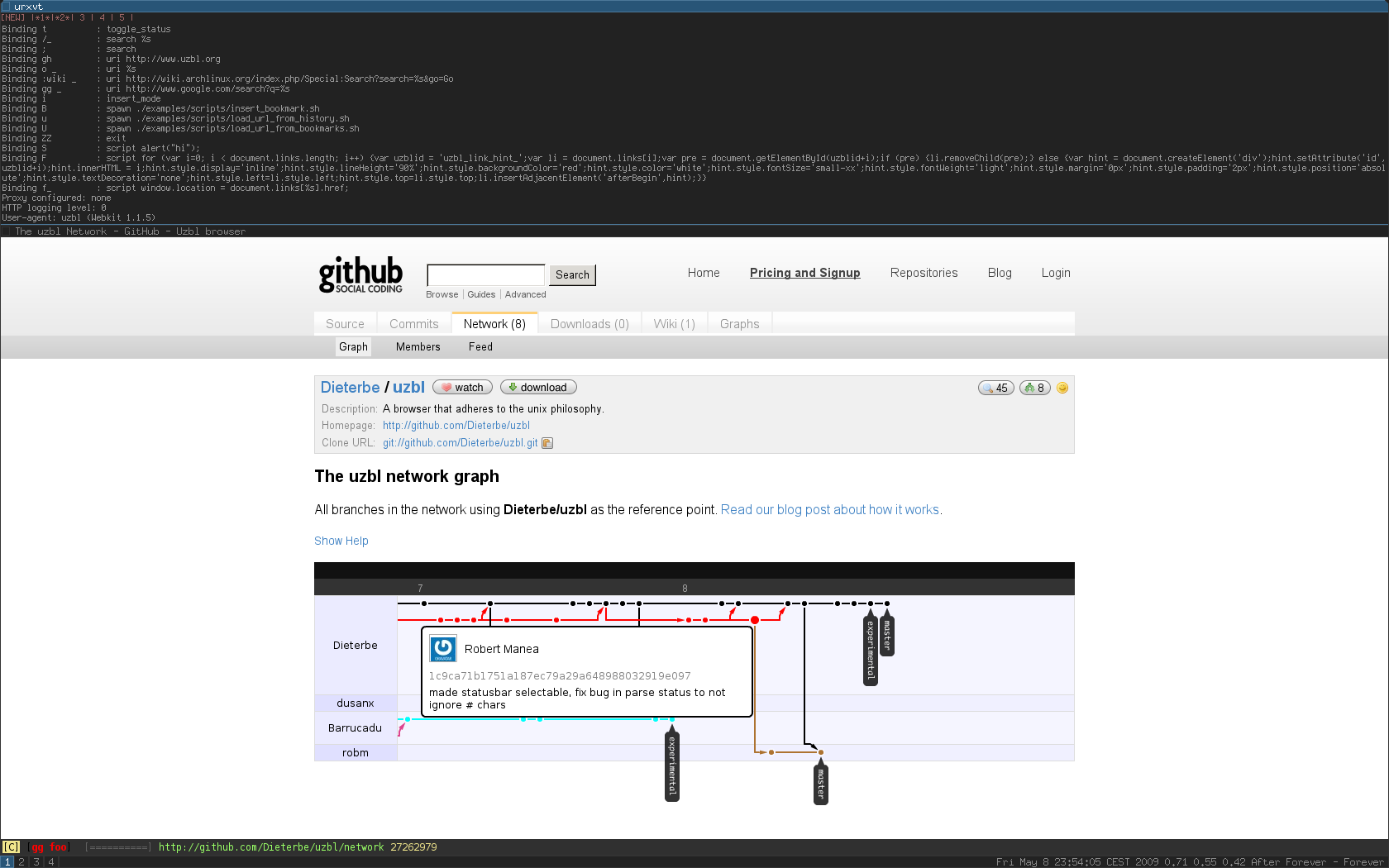Select workspace 1 in bottom bar

pos(7,862)
